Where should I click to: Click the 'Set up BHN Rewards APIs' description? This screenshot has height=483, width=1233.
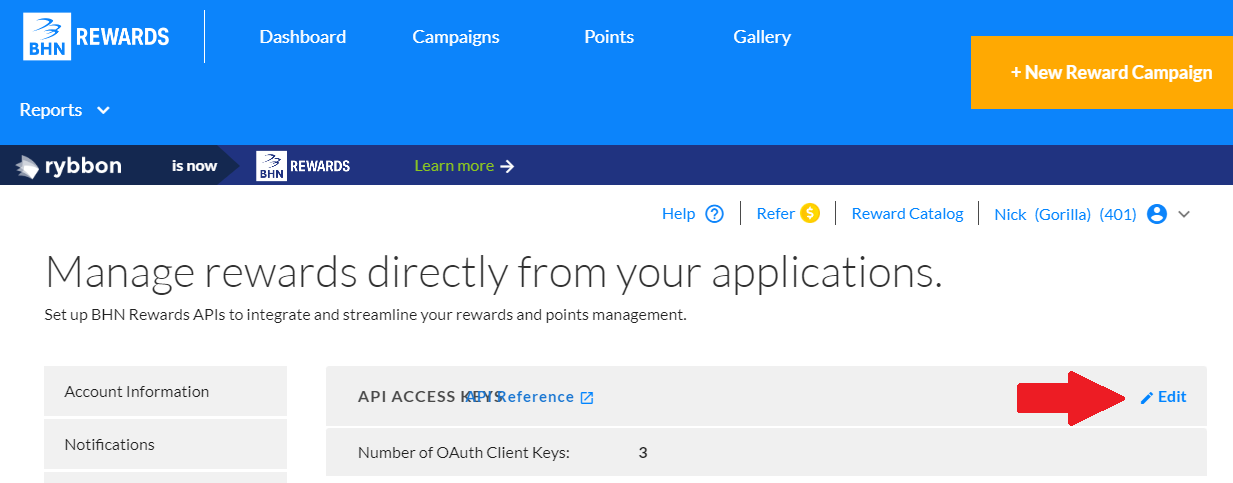point(366,315)
